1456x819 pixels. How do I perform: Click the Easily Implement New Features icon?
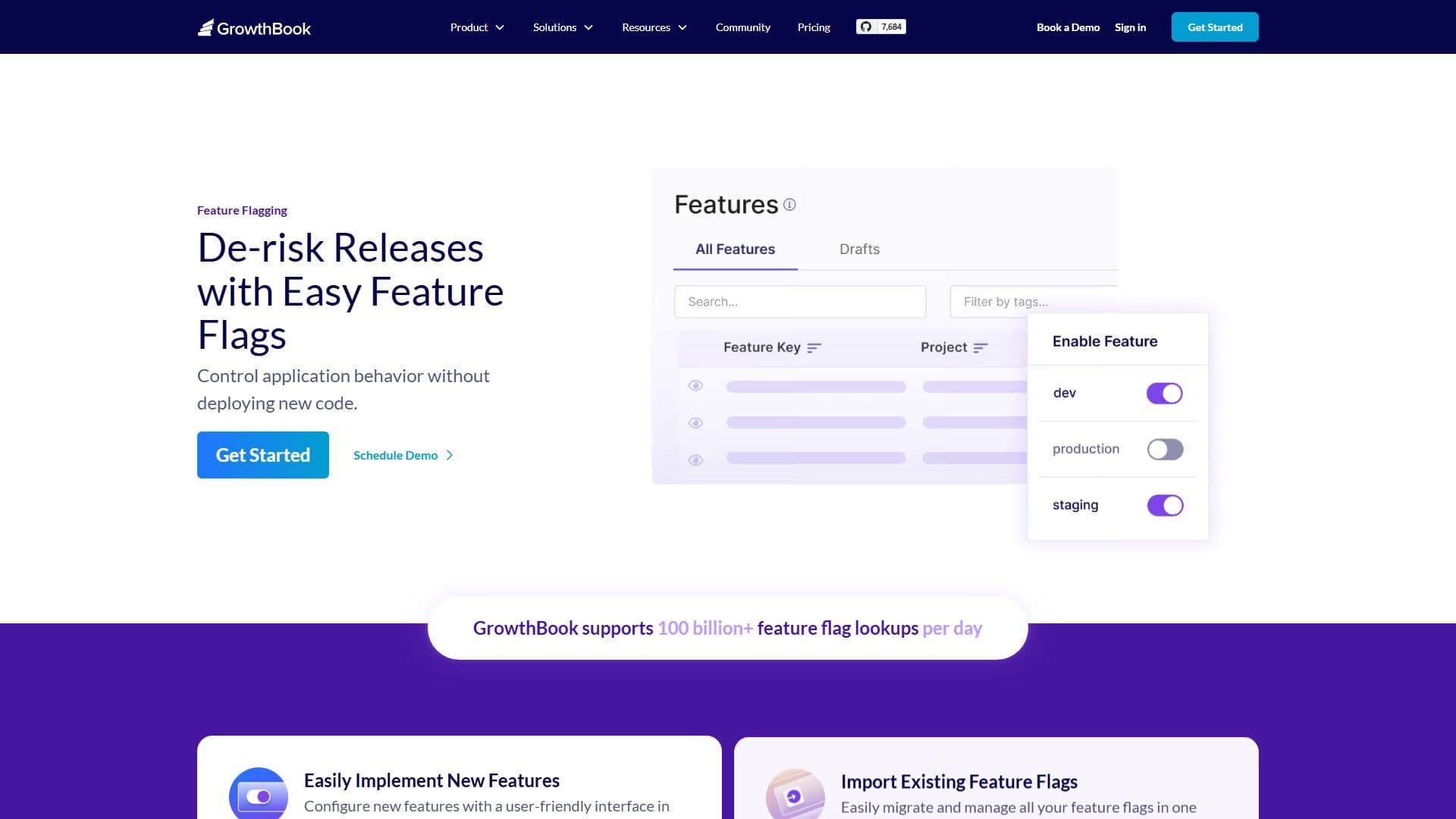[259, 794]
